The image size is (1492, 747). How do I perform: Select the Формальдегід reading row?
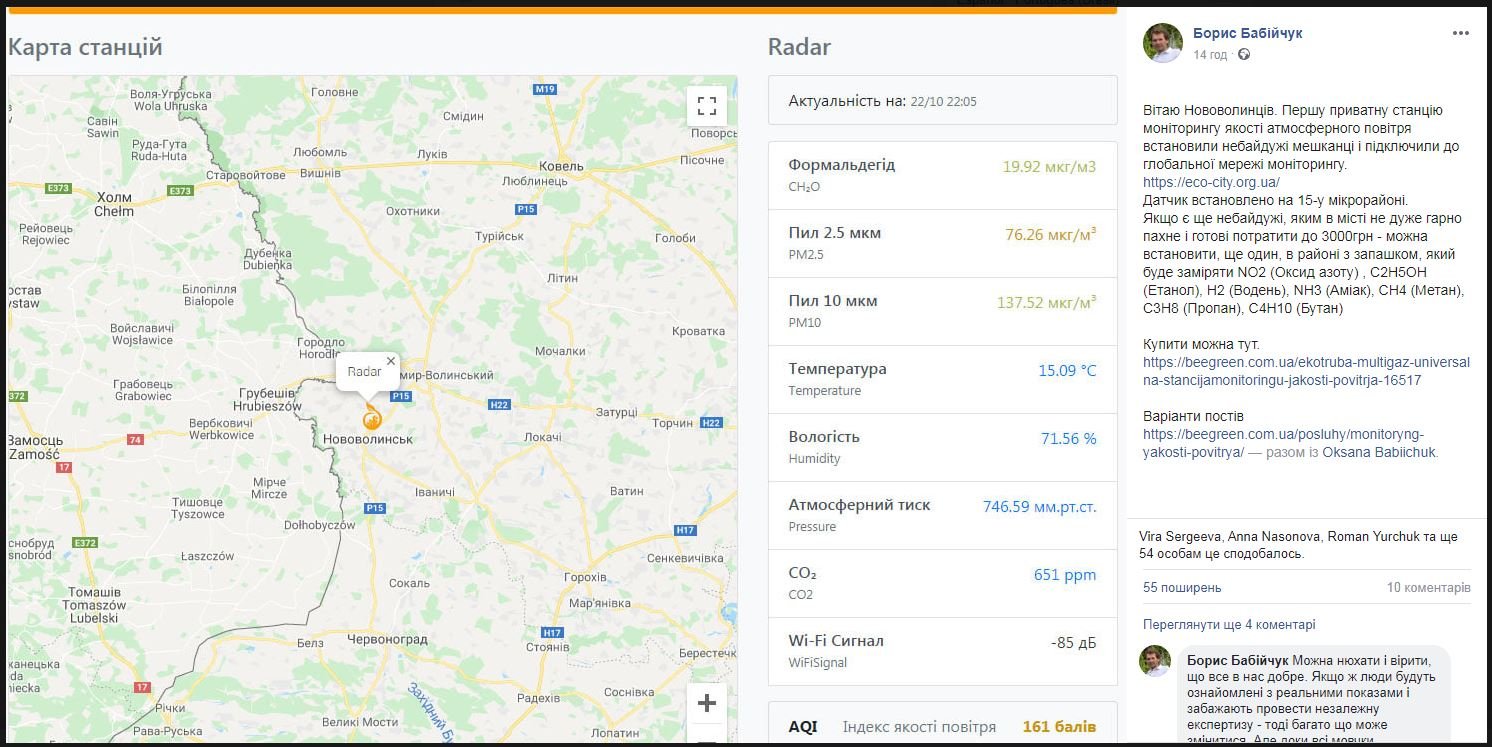941,175
